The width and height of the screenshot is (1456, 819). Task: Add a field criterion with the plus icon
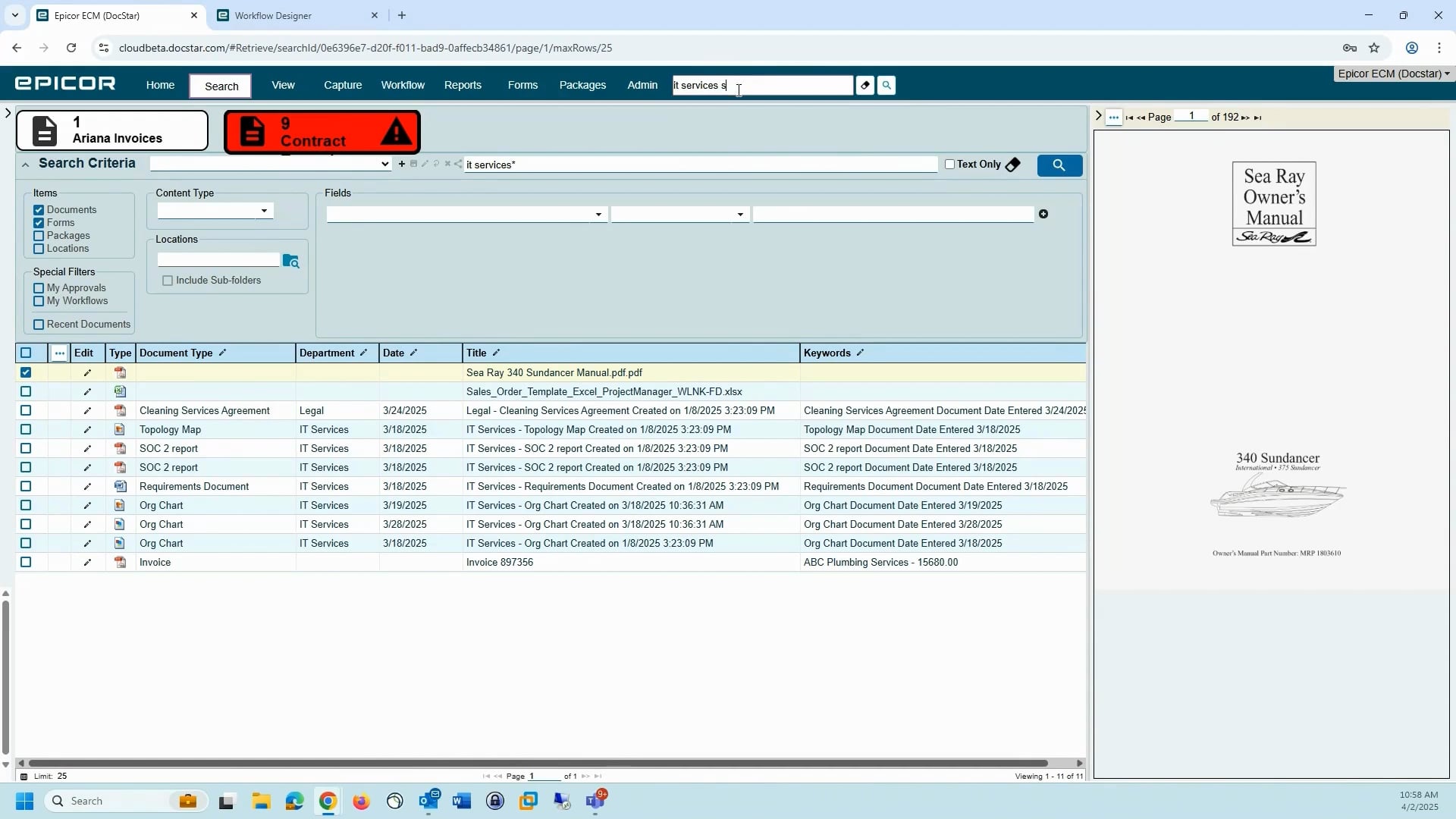coord(1043,215)
